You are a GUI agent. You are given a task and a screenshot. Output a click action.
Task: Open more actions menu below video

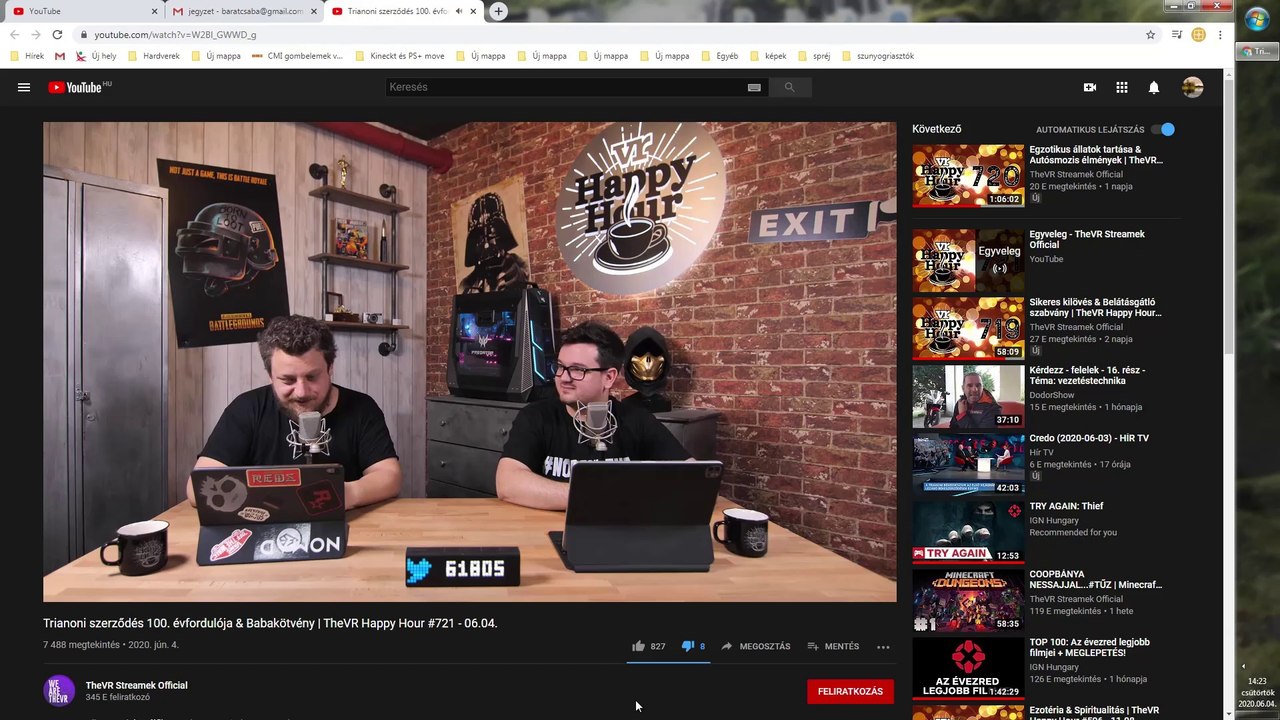pyautogui.click(x=883, y=647)
